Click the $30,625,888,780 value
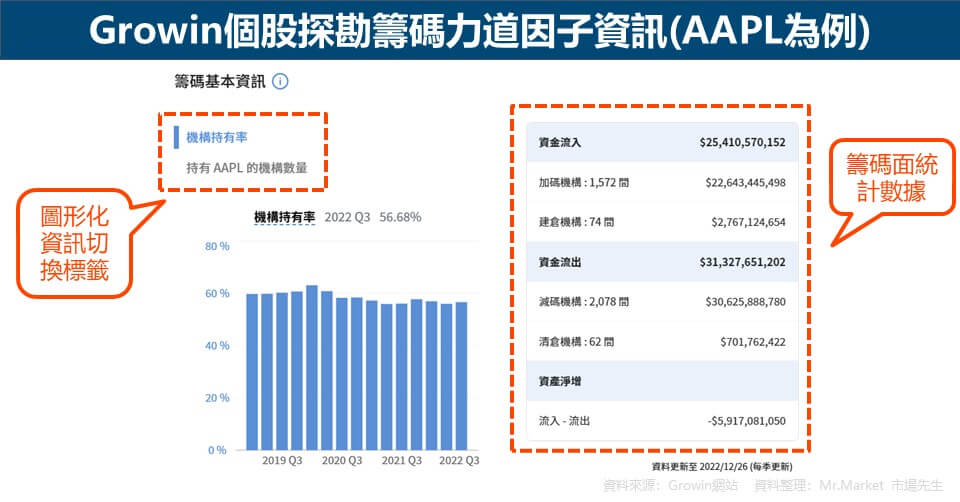This screenshot has width=960, height=502. [745, 302]
